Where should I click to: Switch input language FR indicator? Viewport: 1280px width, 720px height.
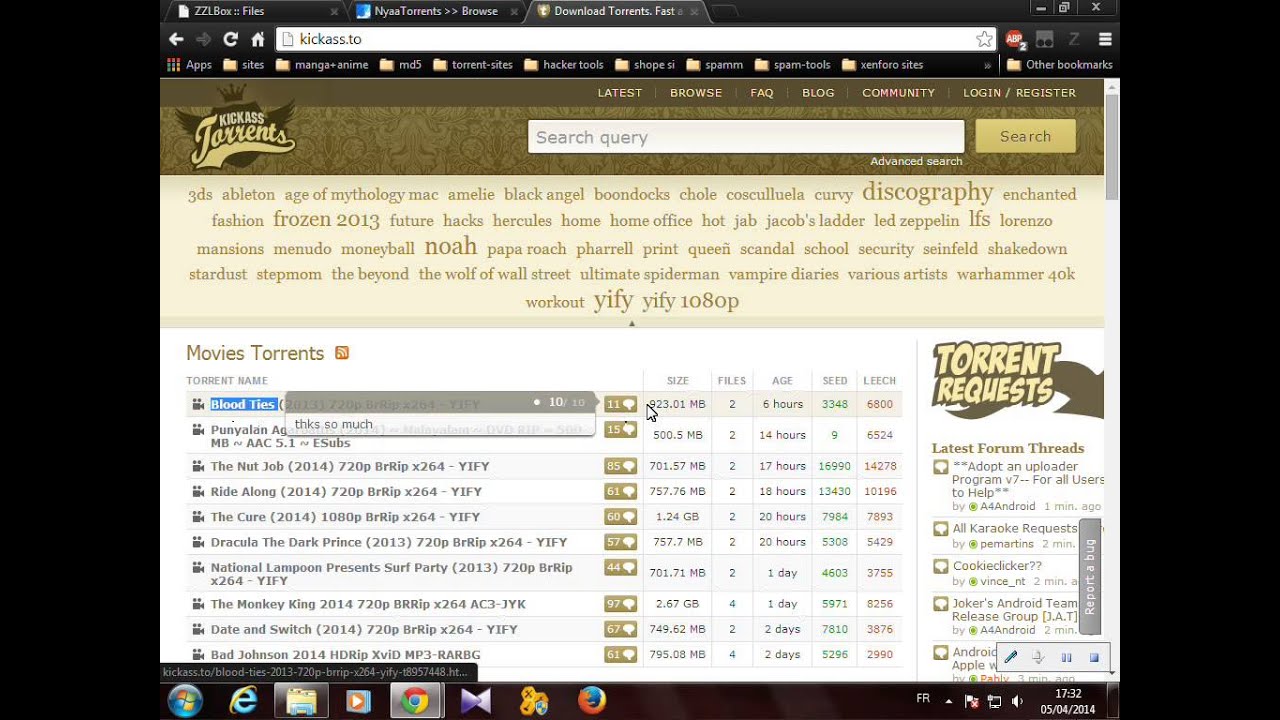(x=923, y=697)
